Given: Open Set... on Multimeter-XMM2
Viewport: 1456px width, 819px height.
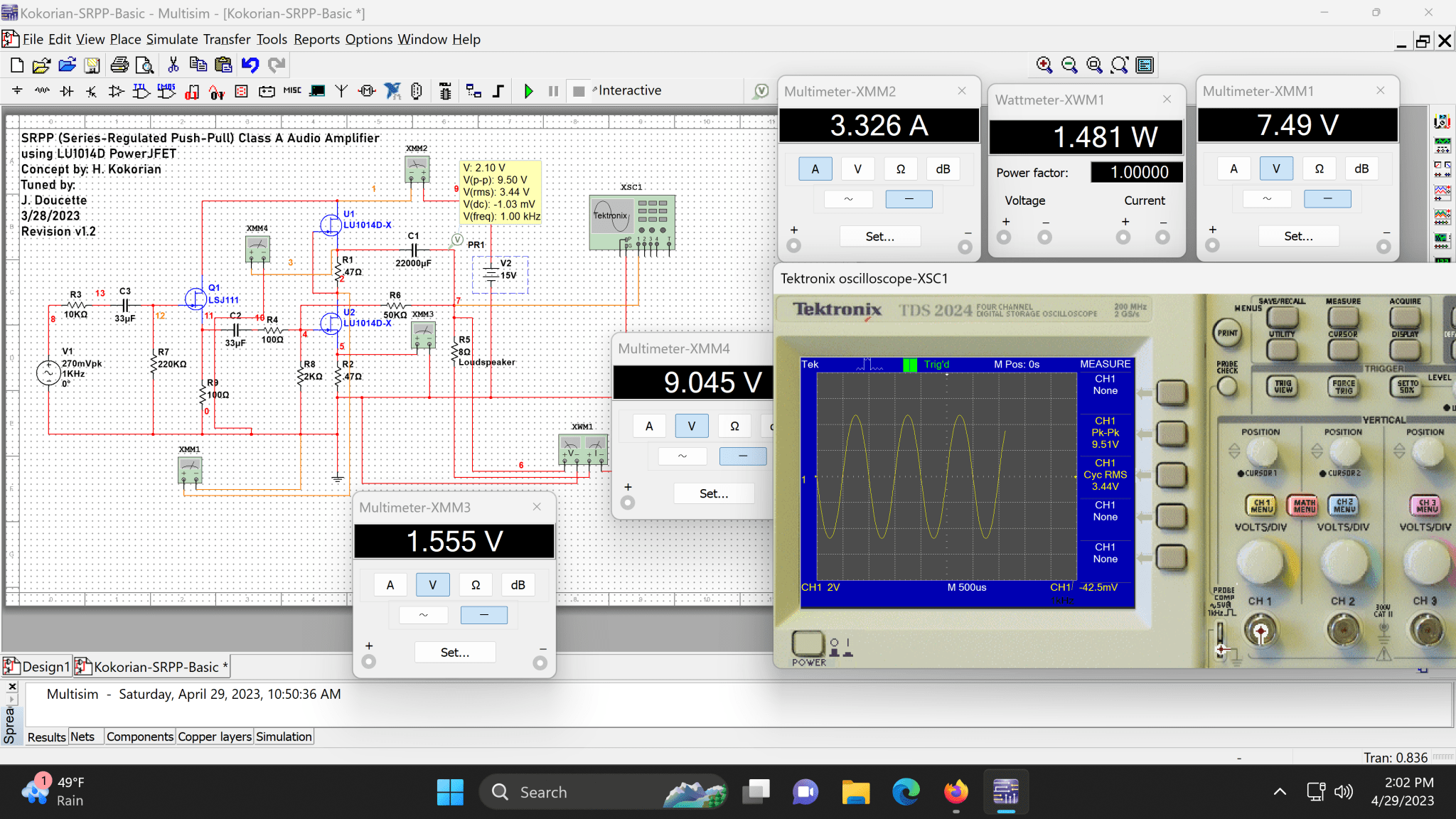Looking at the screenshot, I should [x=880, y=237].
